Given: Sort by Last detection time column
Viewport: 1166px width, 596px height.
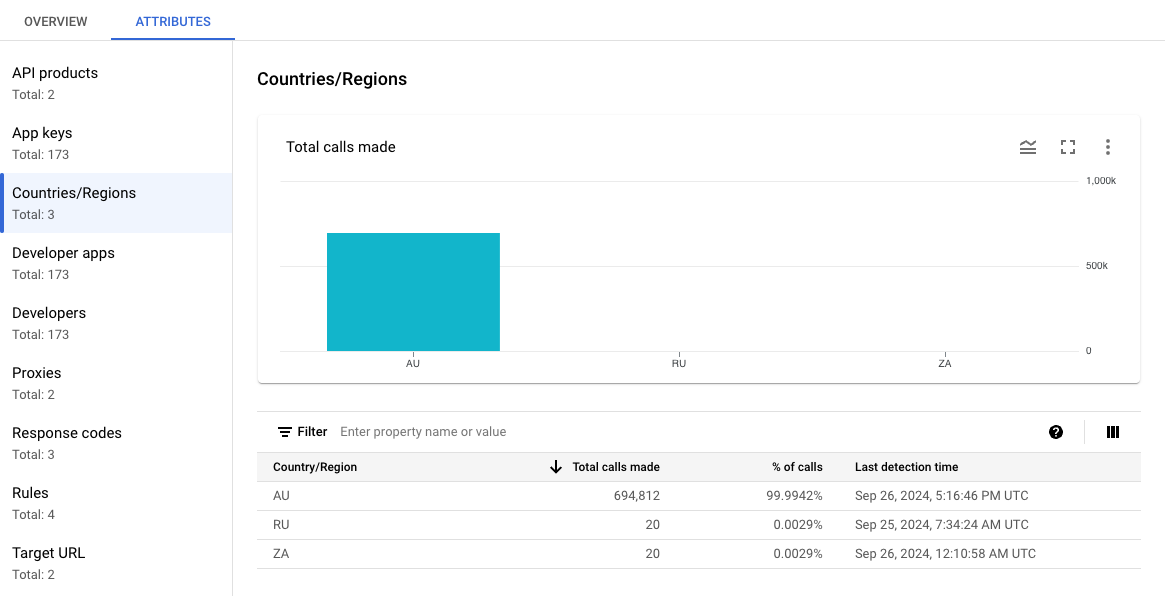Looking at the screenshot, I should [x=906, y=467].
